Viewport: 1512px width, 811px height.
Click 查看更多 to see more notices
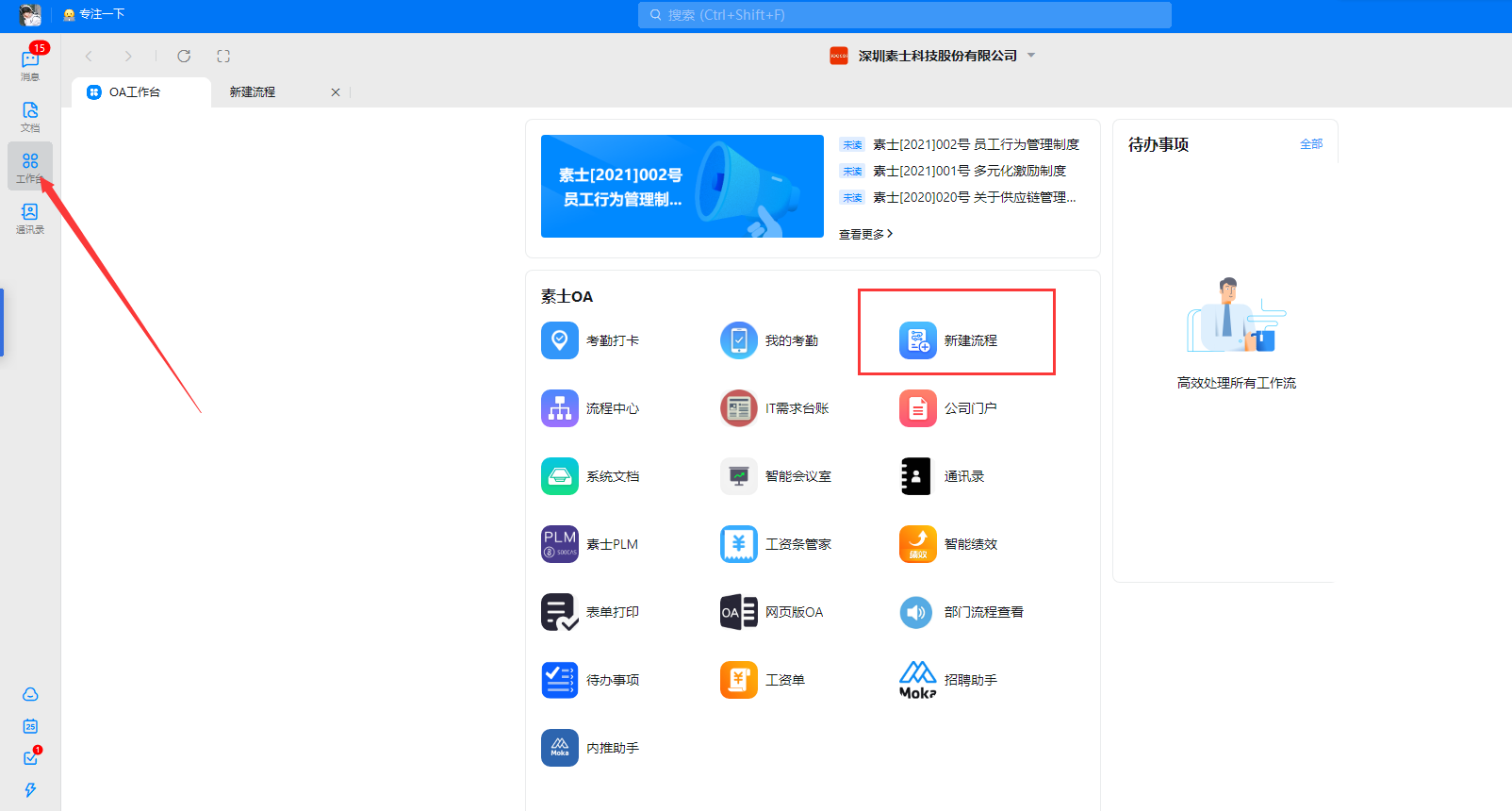click(865, 234)
